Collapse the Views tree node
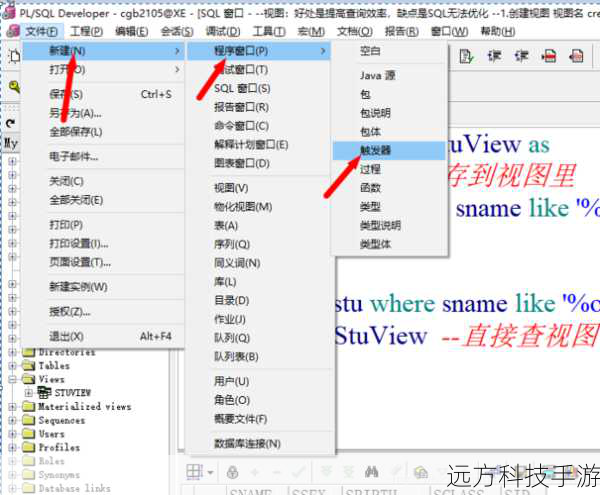Image resolution: width=600 pixels, height=495 pixels. tap(12, 379)
